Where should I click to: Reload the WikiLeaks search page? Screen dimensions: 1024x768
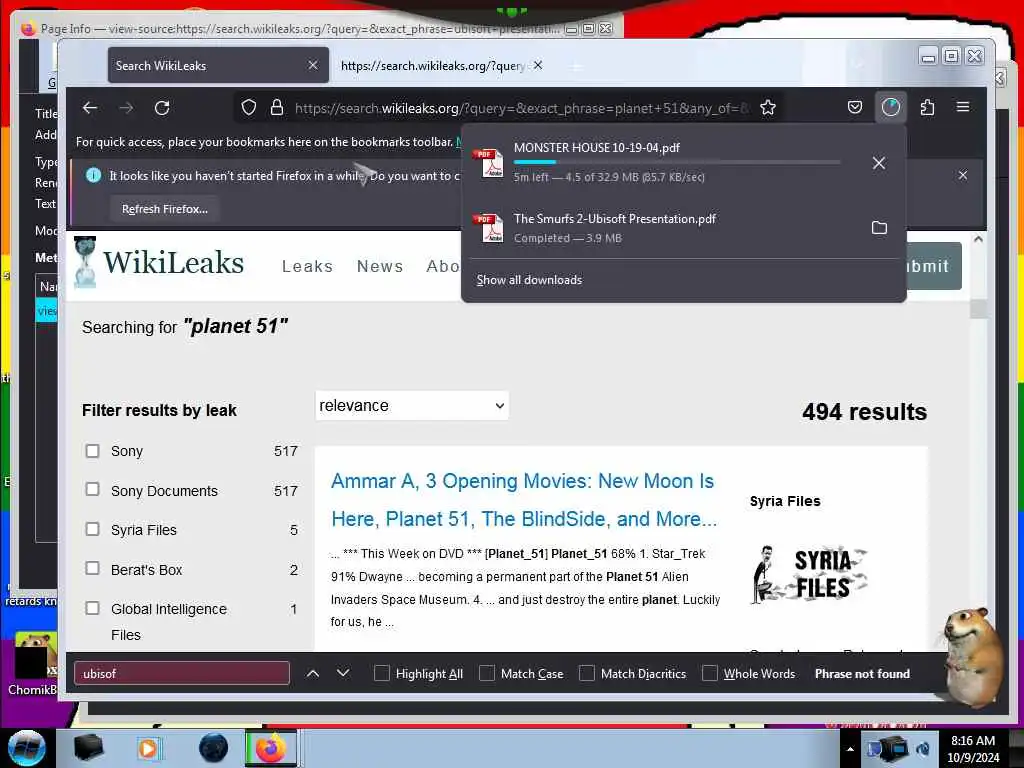tap(162, 108)
